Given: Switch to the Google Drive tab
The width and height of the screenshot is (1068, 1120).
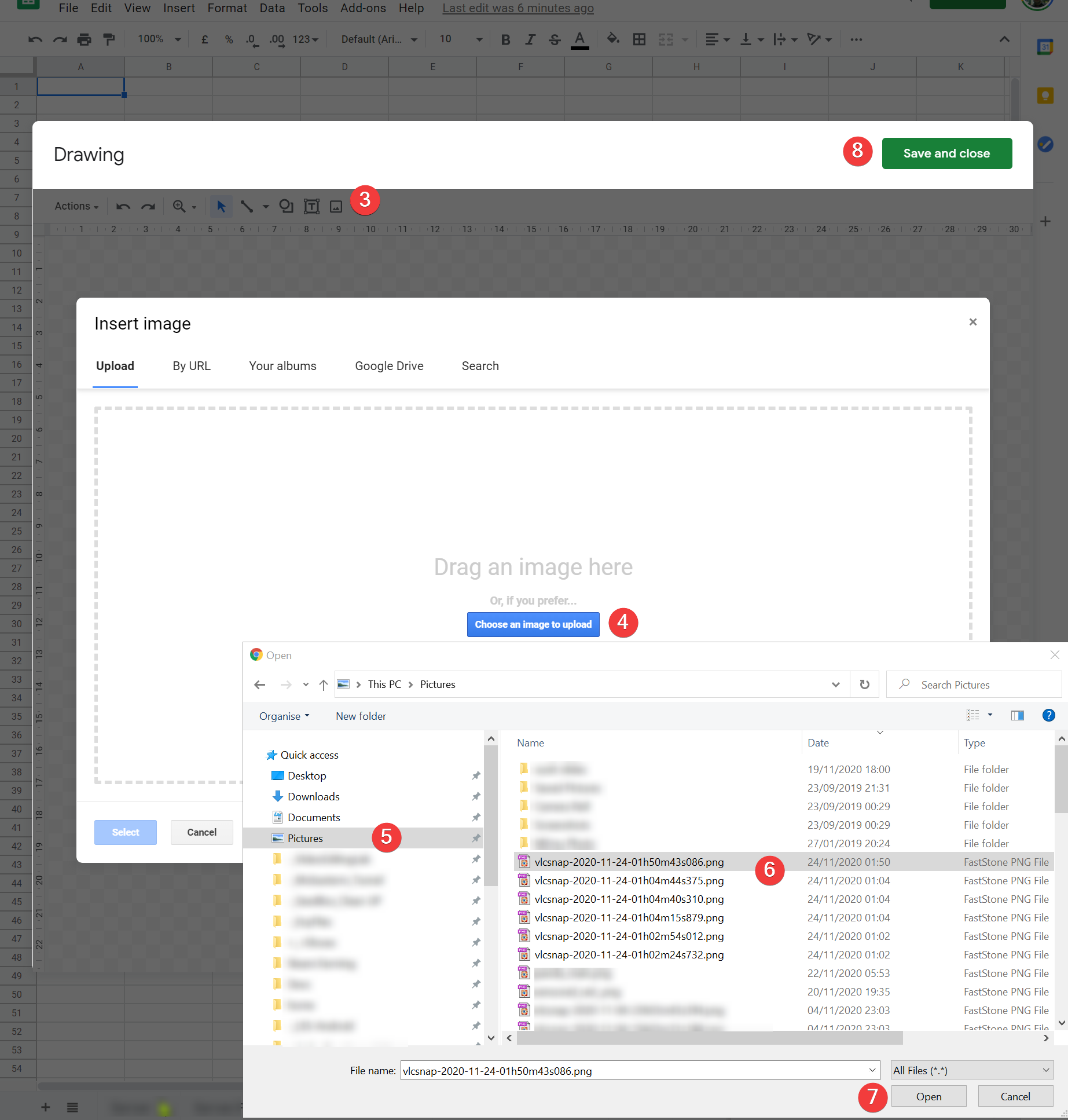Looking at the screenshot, I should [x=389, y=366].
